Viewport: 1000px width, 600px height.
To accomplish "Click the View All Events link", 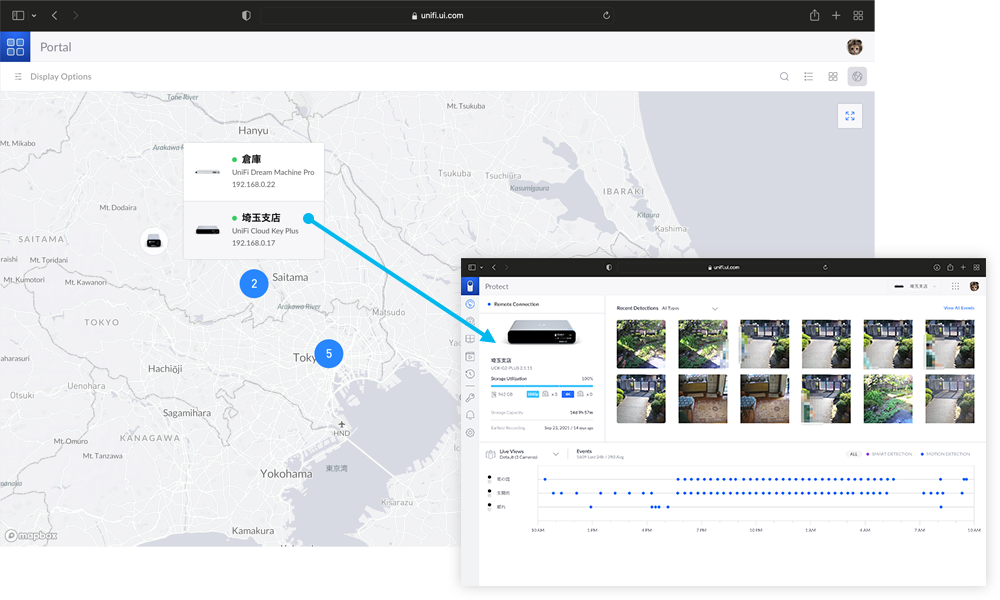I will tap(959, 308).
